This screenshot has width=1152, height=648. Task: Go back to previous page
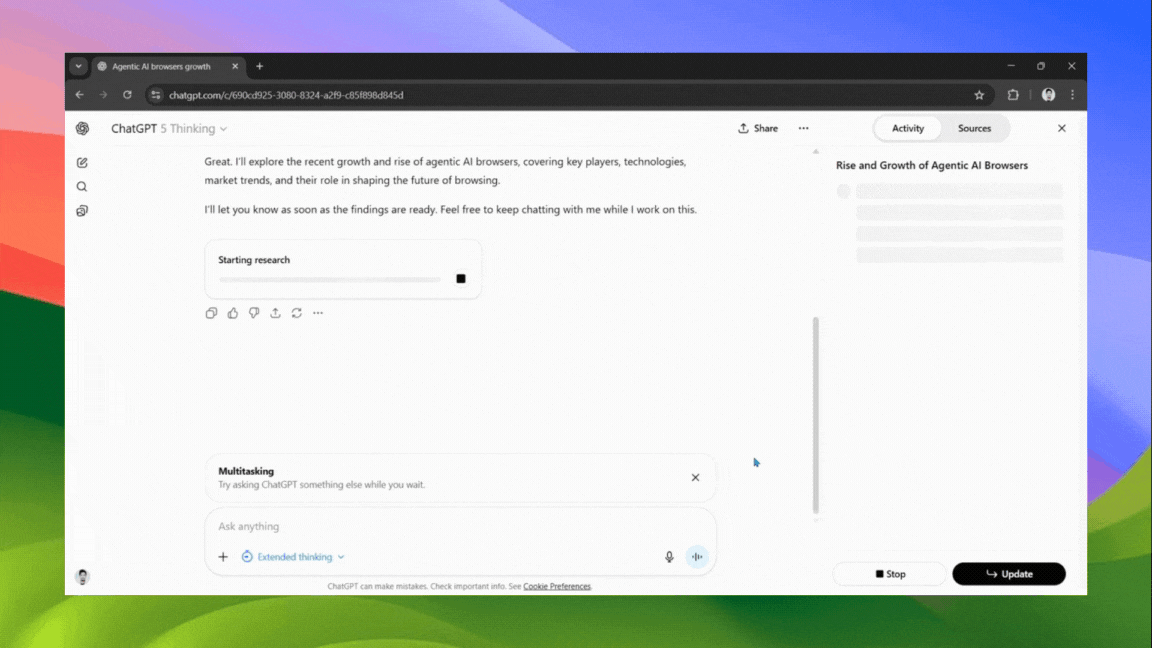[x=79, y=95]
